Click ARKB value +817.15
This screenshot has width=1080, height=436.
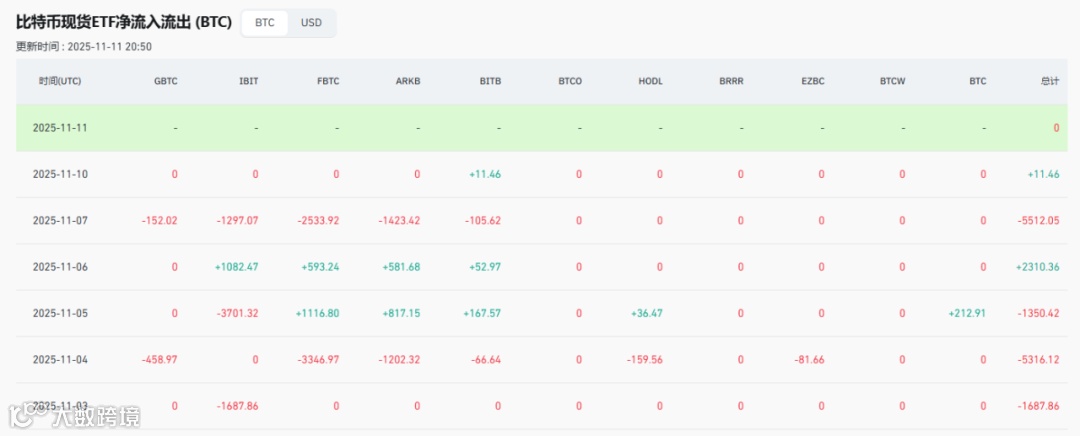(401, 313)
